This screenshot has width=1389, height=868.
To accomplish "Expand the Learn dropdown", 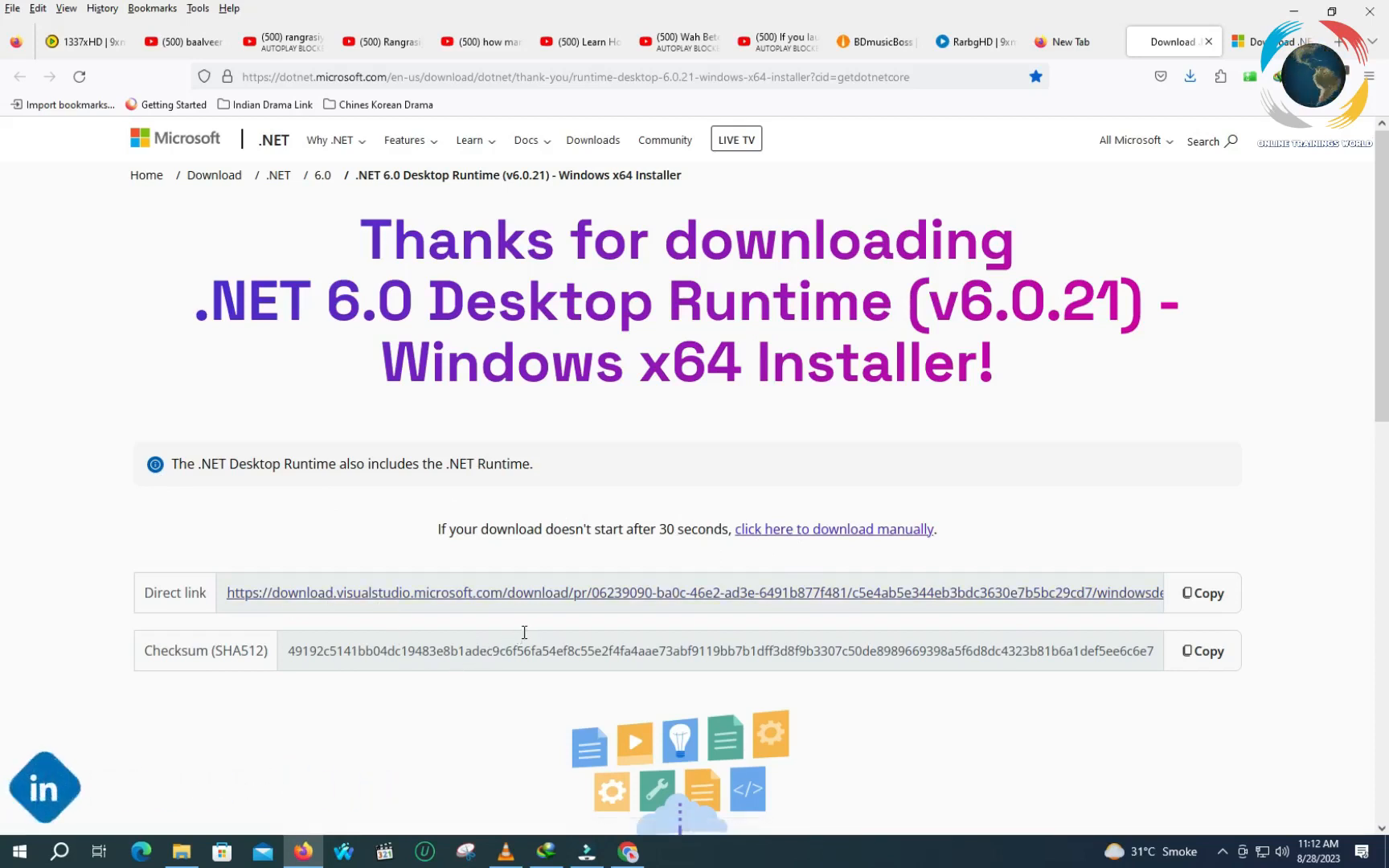I will click(x=476, y=140).
